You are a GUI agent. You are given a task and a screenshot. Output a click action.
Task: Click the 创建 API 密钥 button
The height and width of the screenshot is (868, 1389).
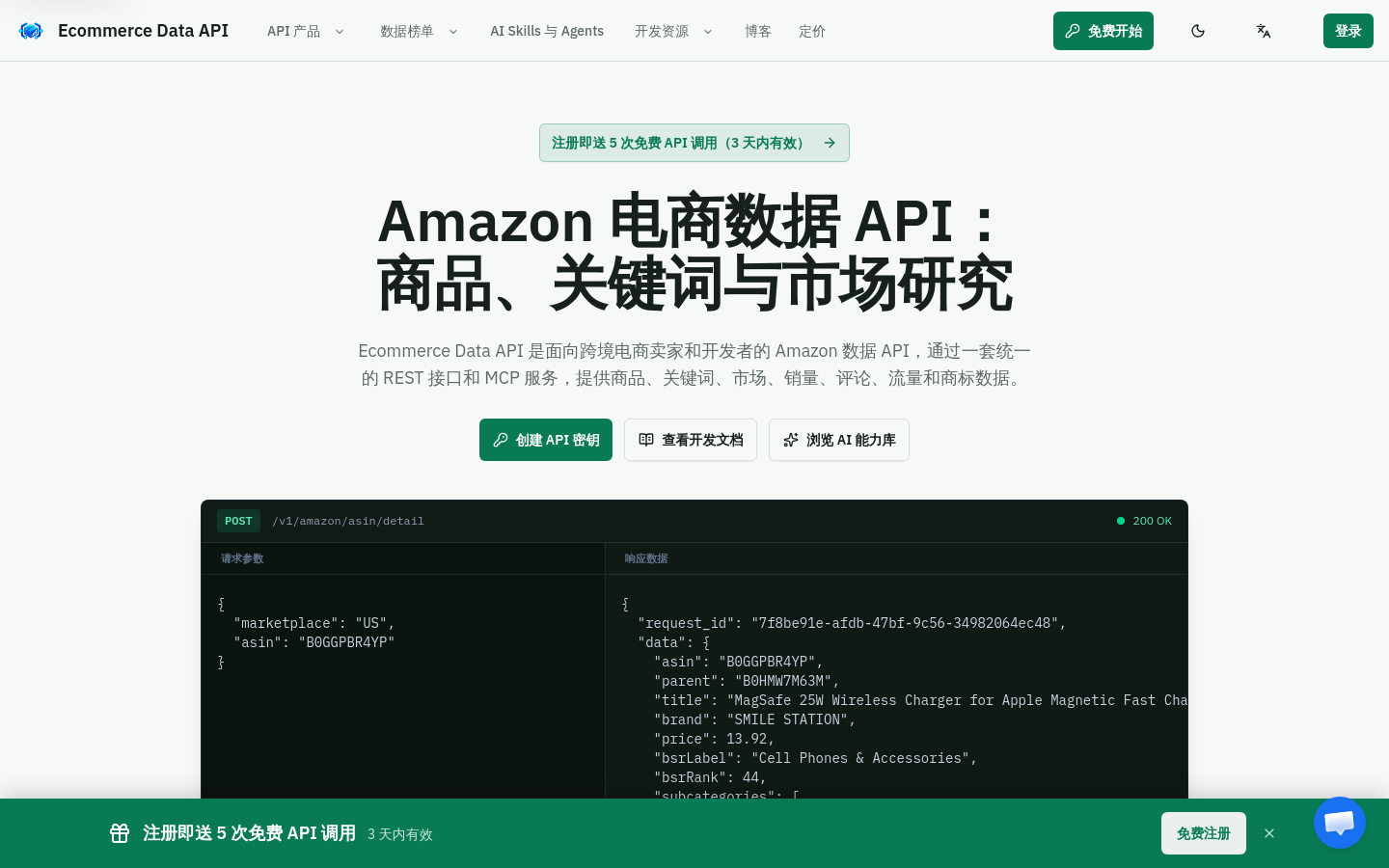[x=546, y=440]
